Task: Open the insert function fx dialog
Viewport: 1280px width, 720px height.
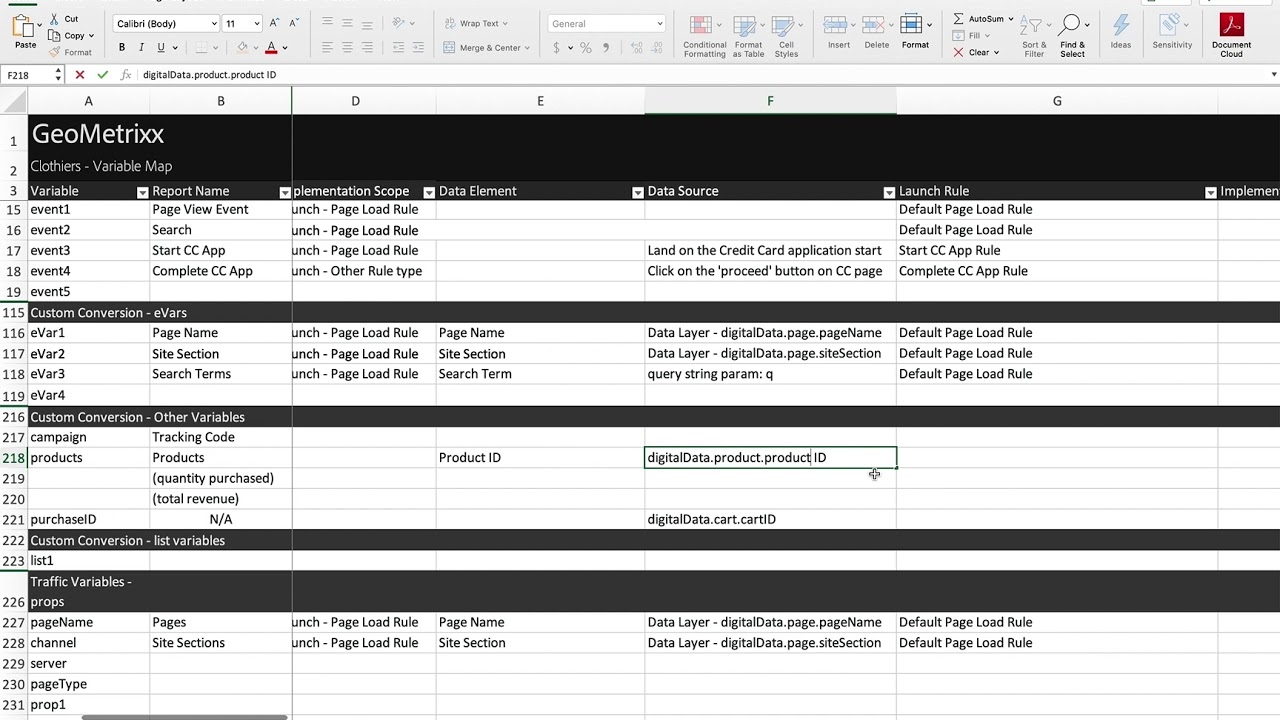Action: coord(126,75)
